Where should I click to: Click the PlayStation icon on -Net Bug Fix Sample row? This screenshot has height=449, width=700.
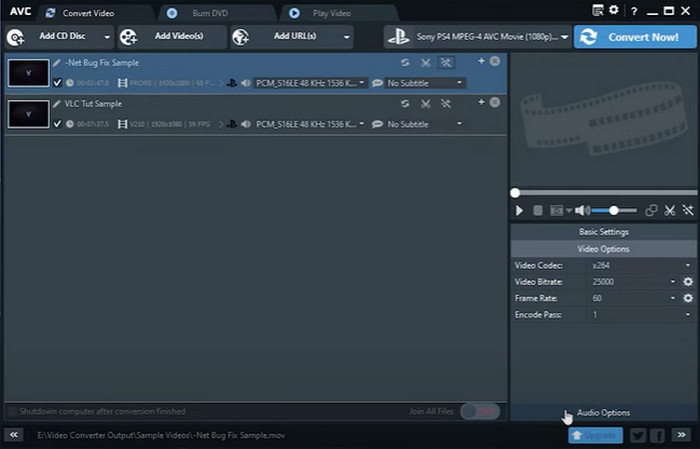click(231, 83)
